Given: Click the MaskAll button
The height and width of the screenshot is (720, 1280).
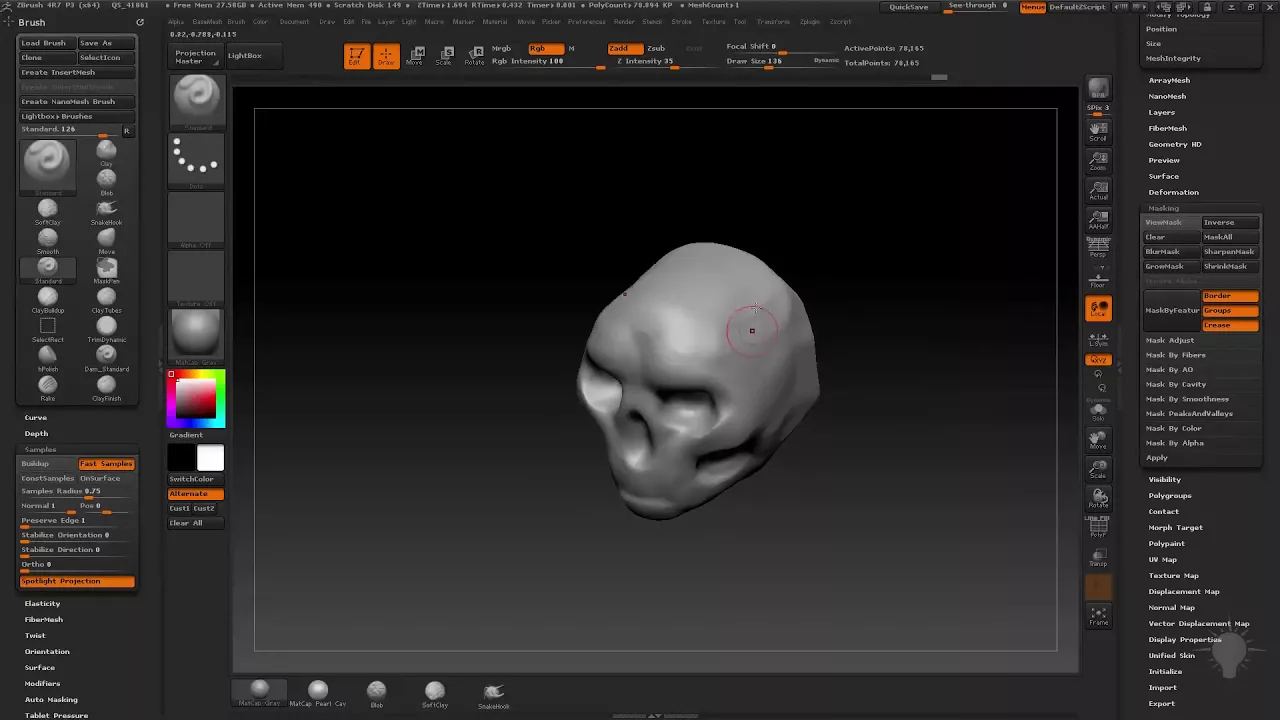Looking at the screenshot, I should [1230, 237].
